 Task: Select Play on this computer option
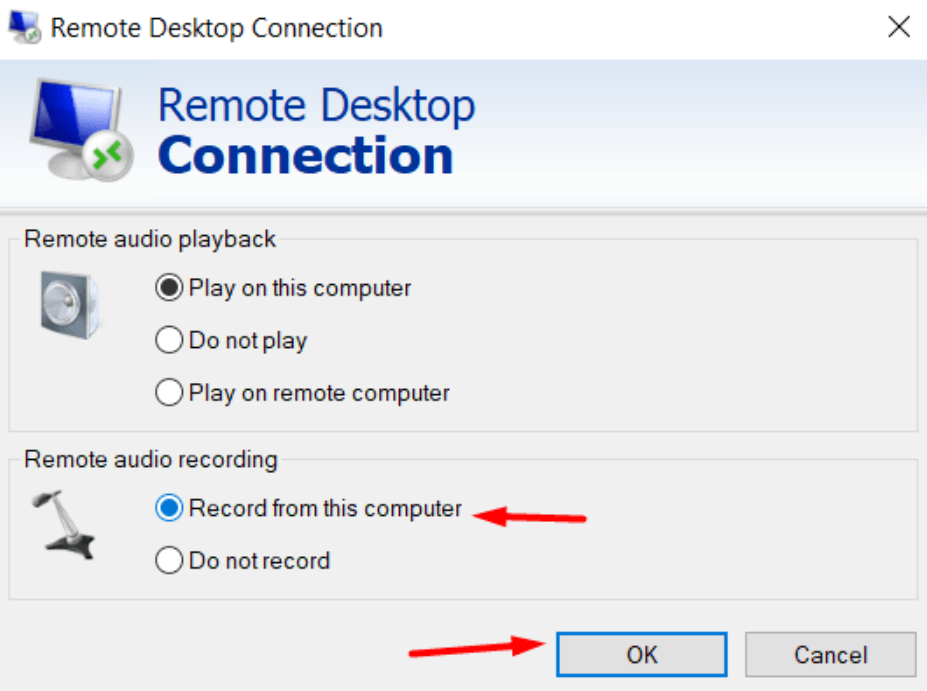[x=170, y=288]
